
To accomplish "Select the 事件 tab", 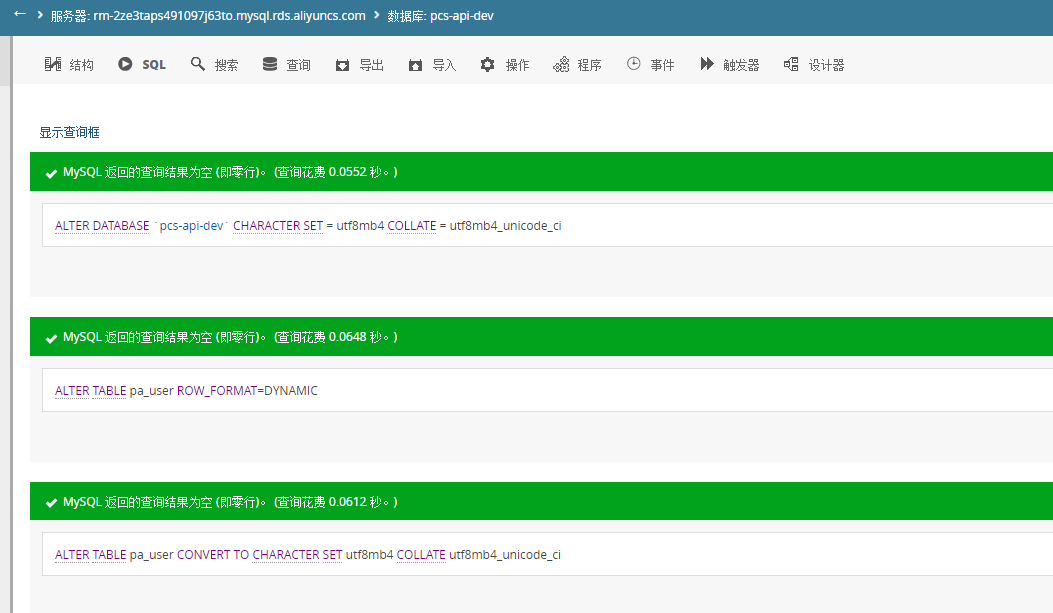I will 650,64.
